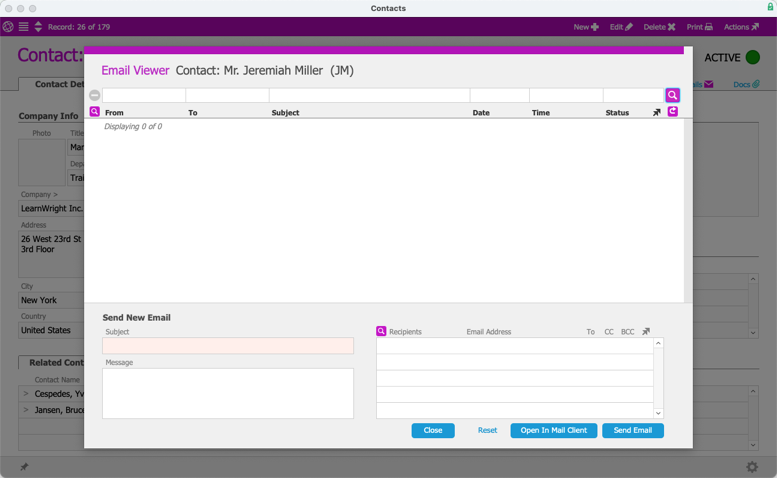Click the From filter field

pyautogui.click(x=144, y=95)
